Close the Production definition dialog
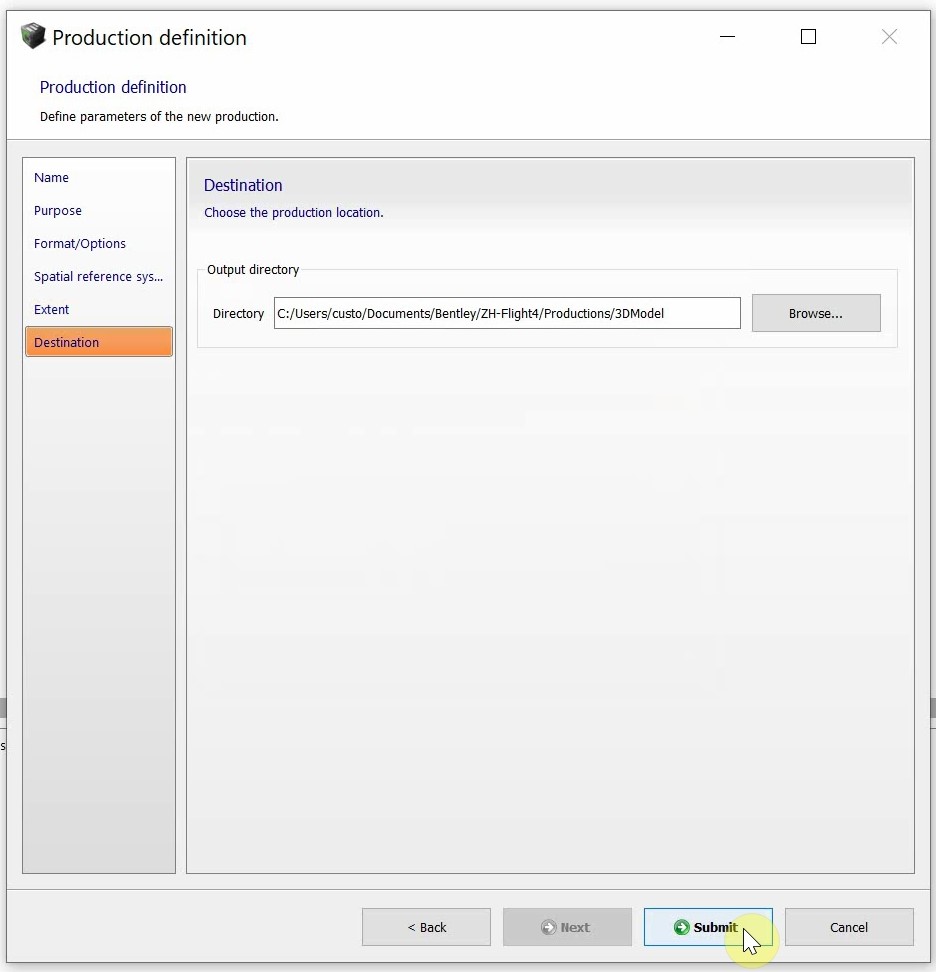Screen dimensions: 936x972 pos(889,37)
